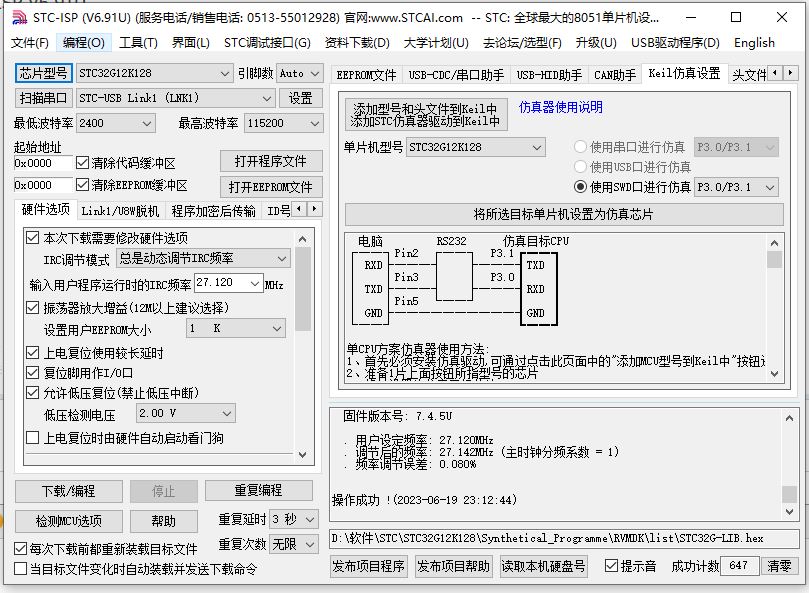809x593 pixels.
Task: Toggle 复位脚用作I/O口 checkbox
Action: [33, 373]
